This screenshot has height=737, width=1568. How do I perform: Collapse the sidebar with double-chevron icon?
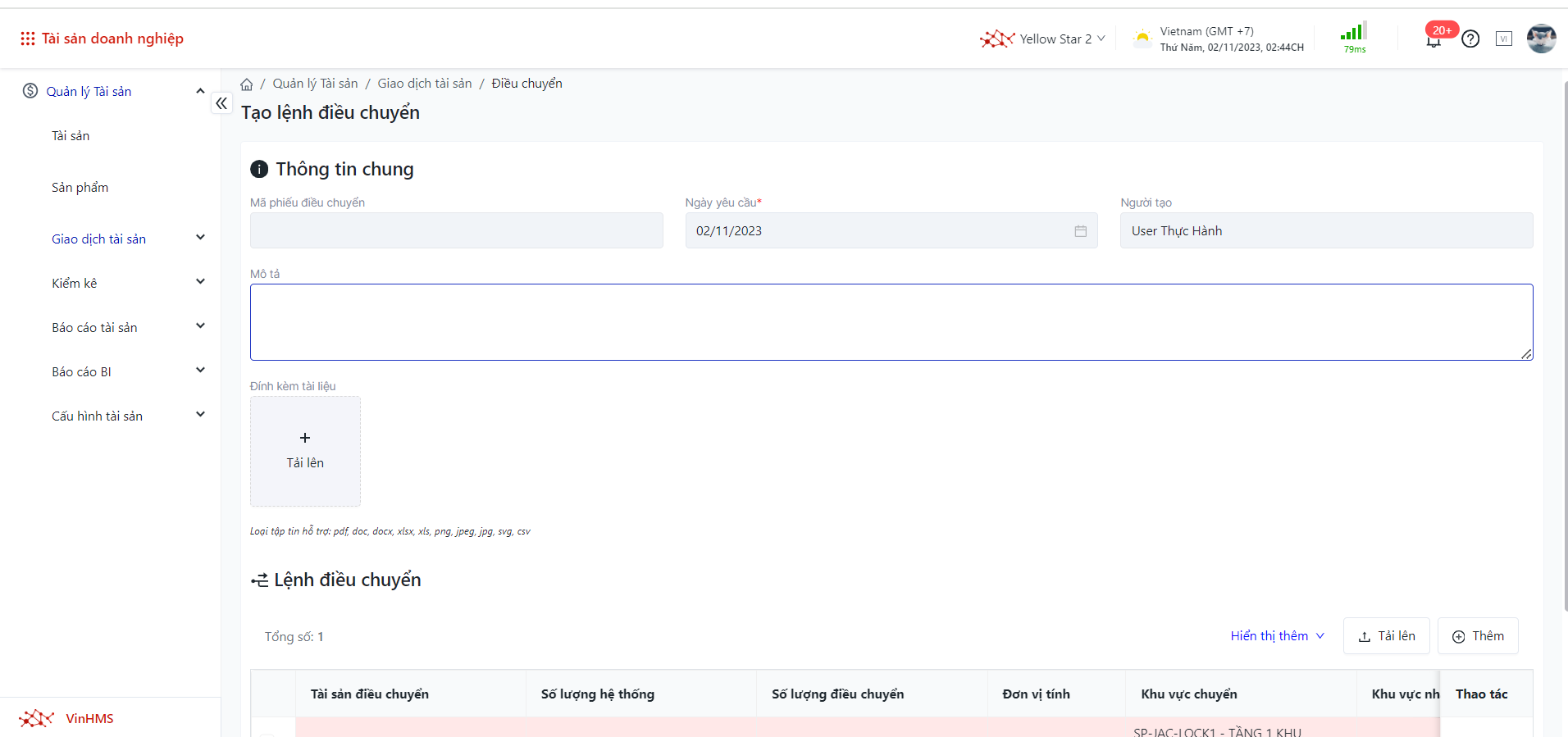tap(221, 103)
